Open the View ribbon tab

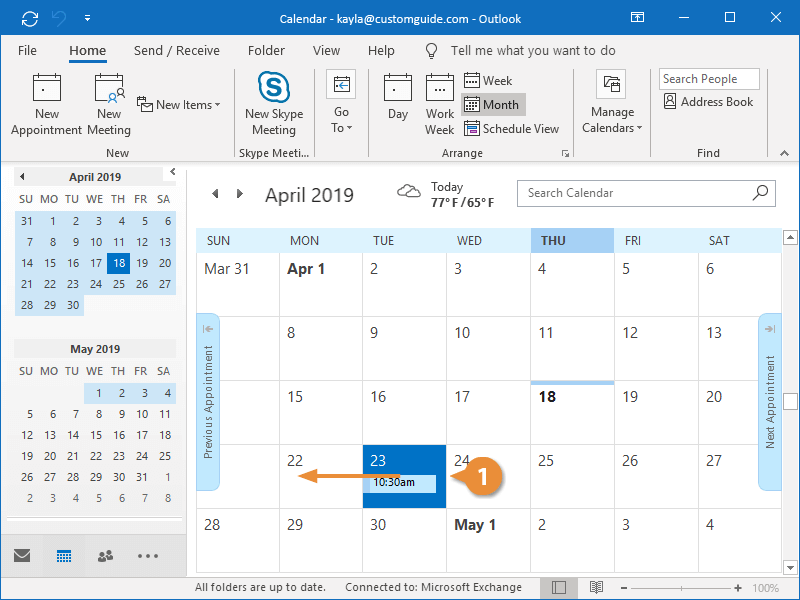click(x=327, y=51)
